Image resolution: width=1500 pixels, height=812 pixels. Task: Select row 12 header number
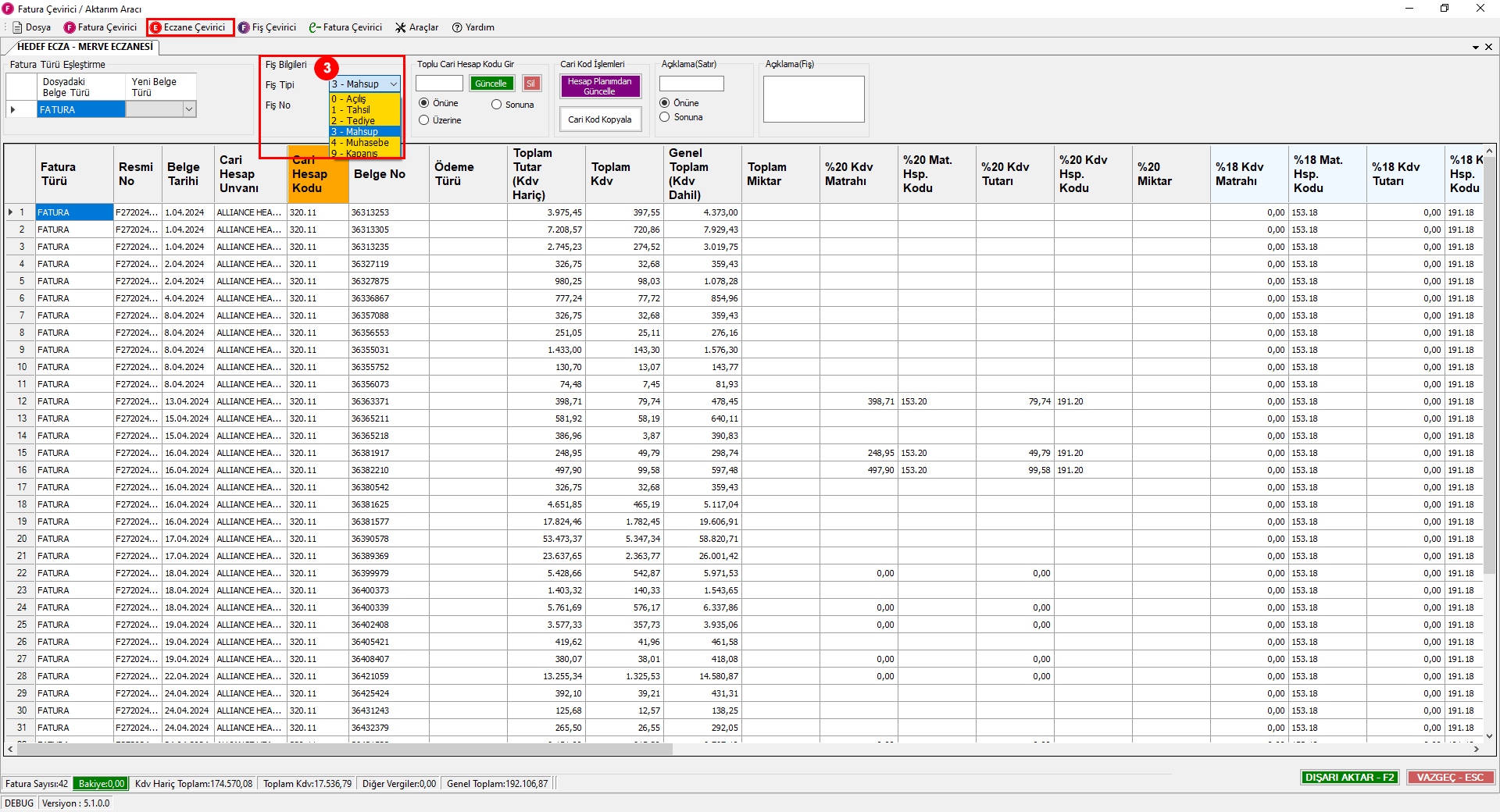point(22,401)
